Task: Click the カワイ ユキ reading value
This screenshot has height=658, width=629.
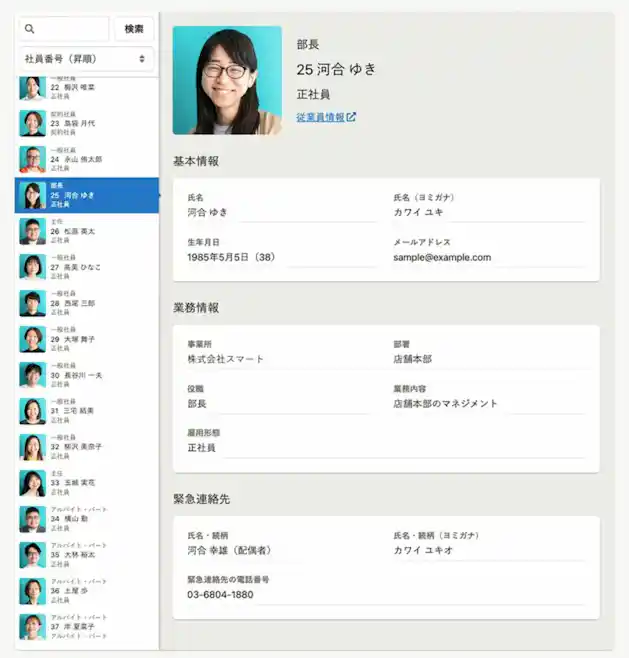Action: click(x=418, y=212)
